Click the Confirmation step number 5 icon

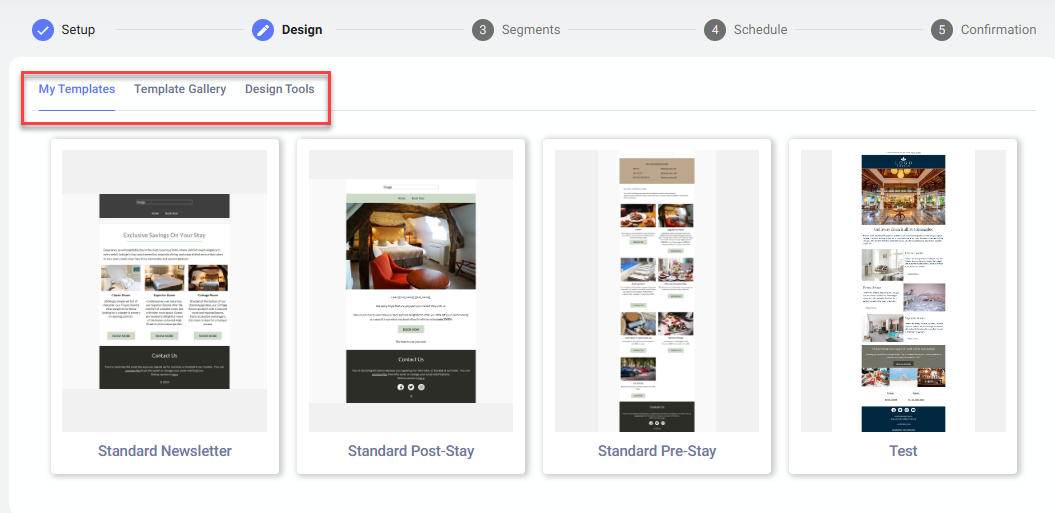(941, 30)
